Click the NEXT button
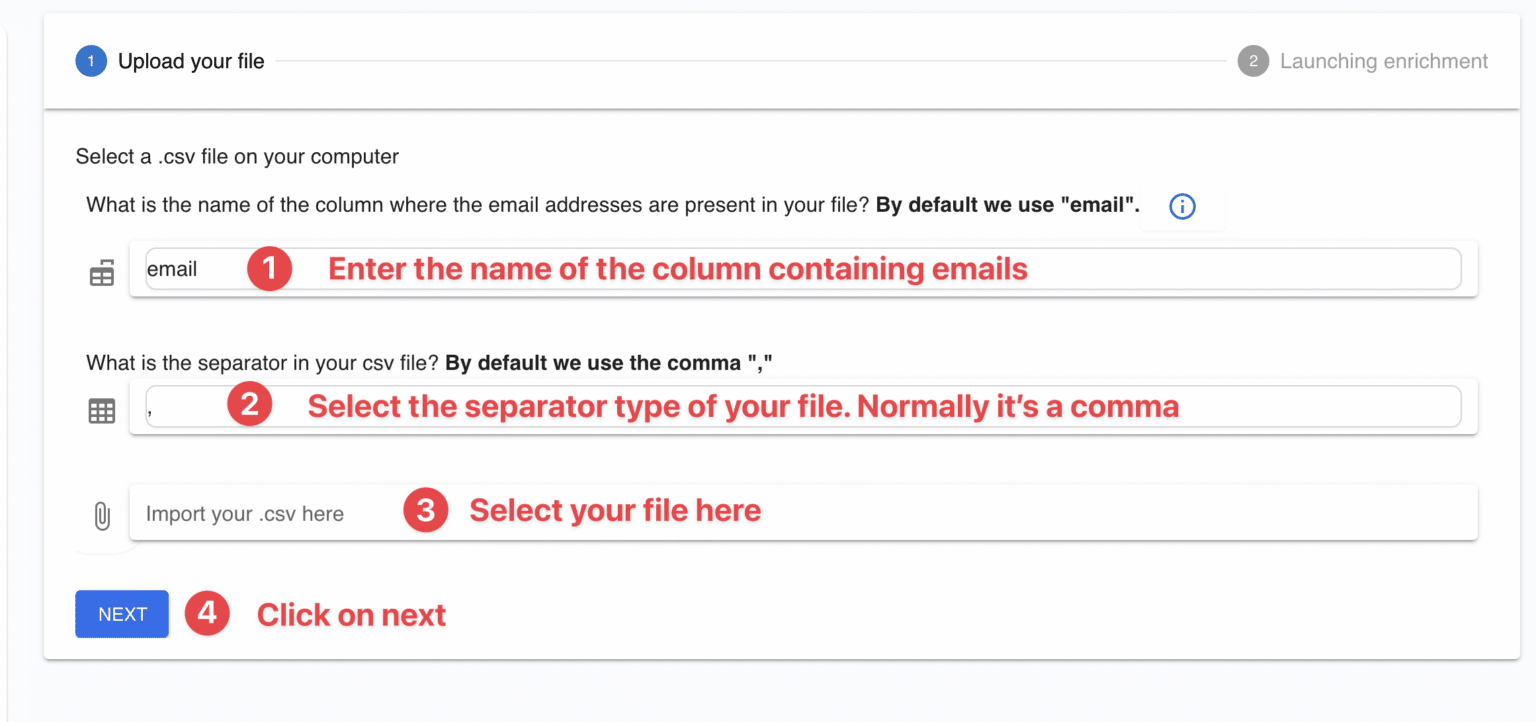The width and height of the screenshot is (1536, 722). point(121,614)
